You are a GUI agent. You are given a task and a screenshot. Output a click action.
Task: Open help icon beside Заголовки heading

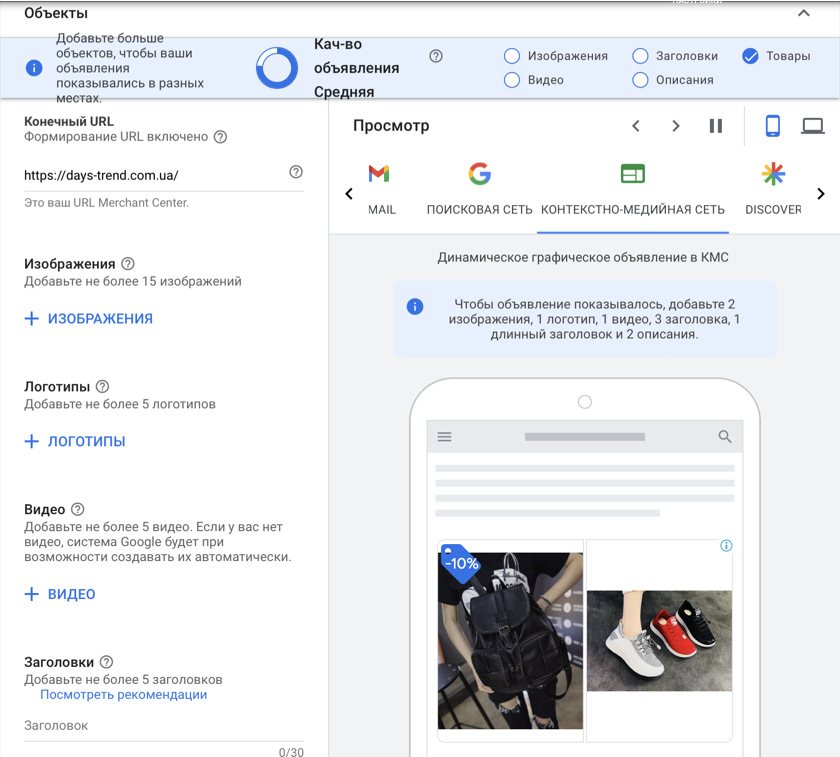tap(107, 662)
